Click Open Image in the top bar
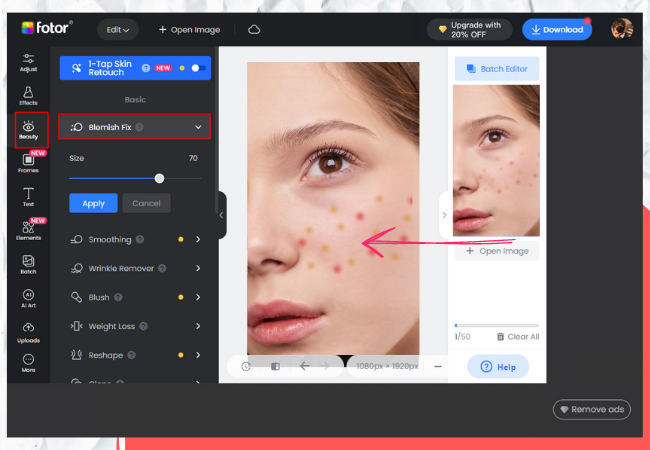The width and height of the screenshot is (650, 450). click(x=189, y=30)
